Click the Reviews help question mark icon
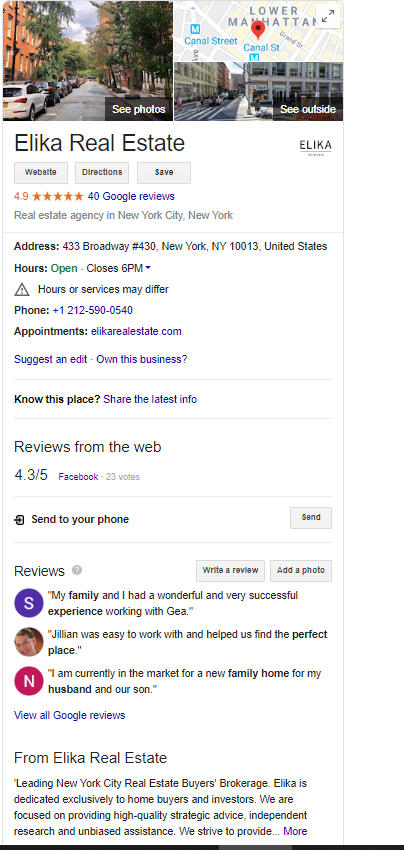The width and height of the screenshot is (404, 850). 77,570
